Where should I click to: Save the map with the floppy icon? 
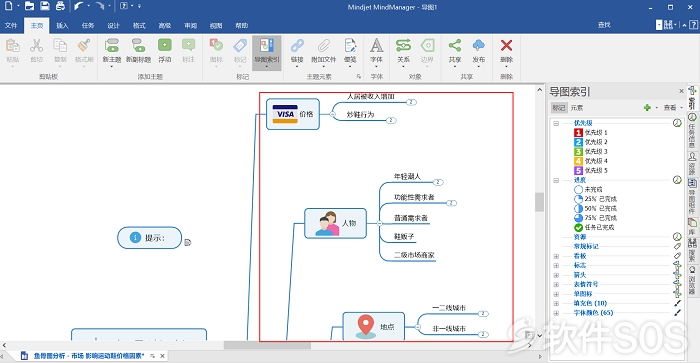coord(45,6)
